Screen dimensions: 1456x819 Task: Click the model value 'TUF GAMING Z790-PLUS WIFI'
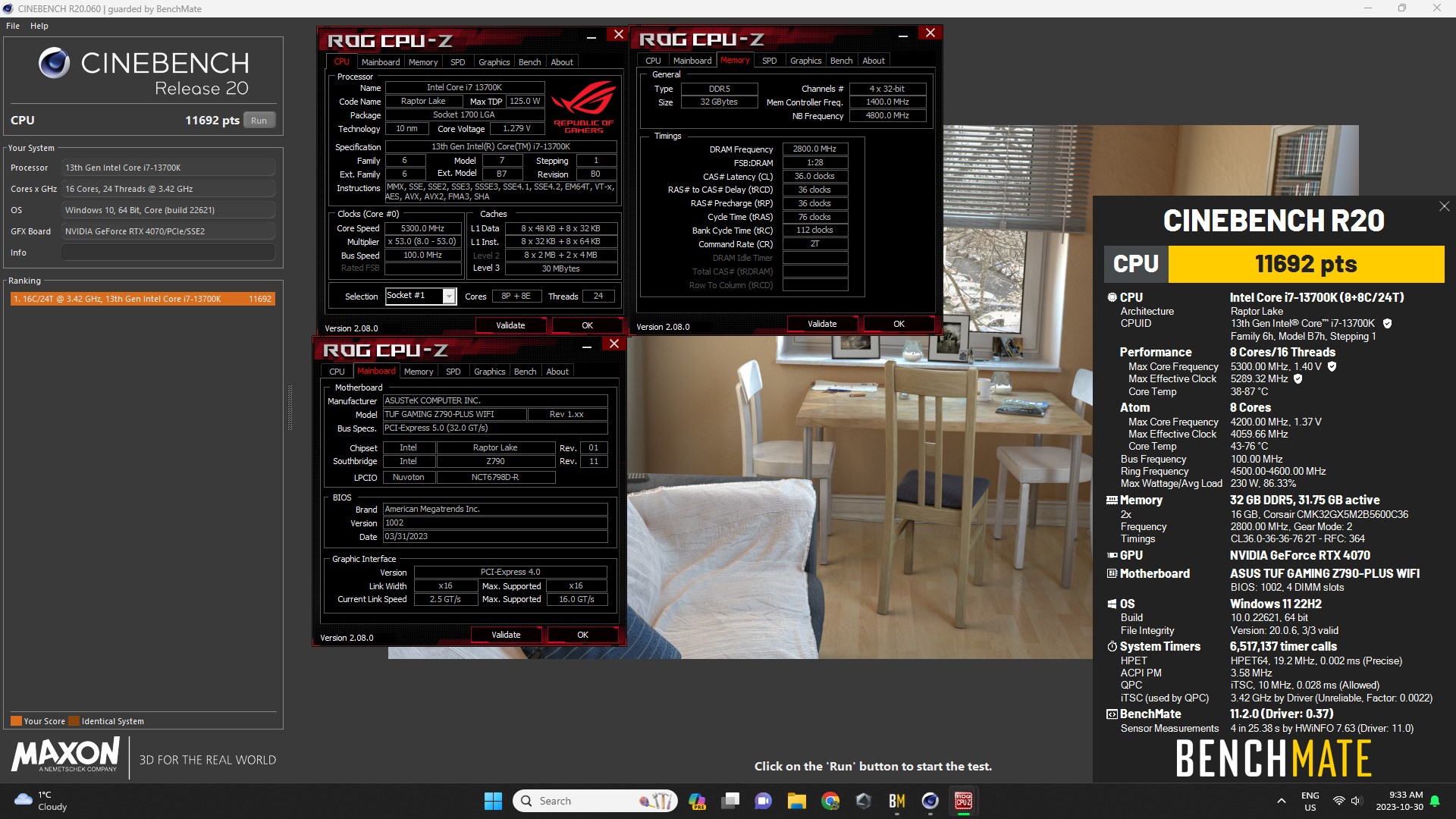[x=455, y=414]
